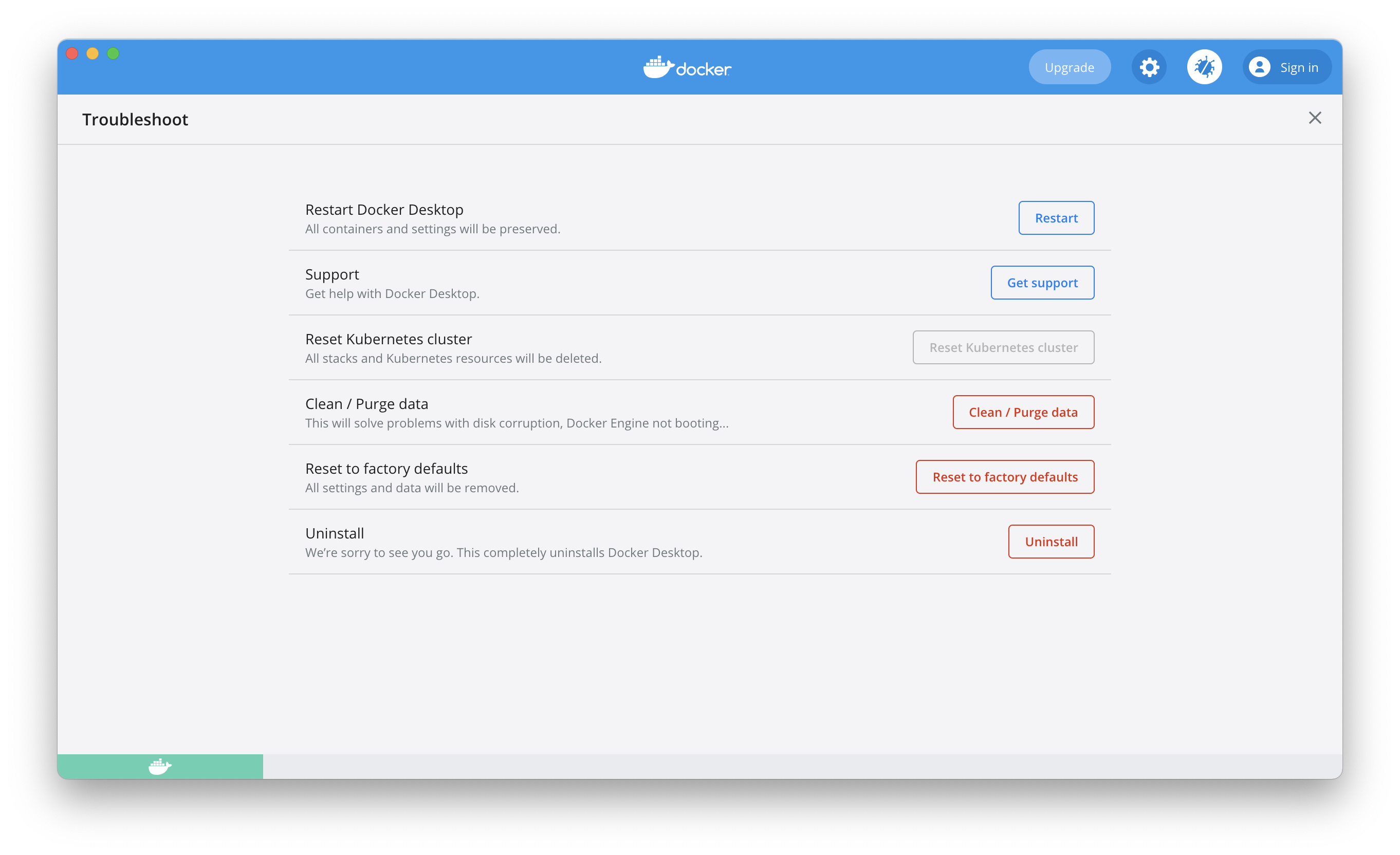Open Get support
1400x855 pixels.
click(1042, 283)
